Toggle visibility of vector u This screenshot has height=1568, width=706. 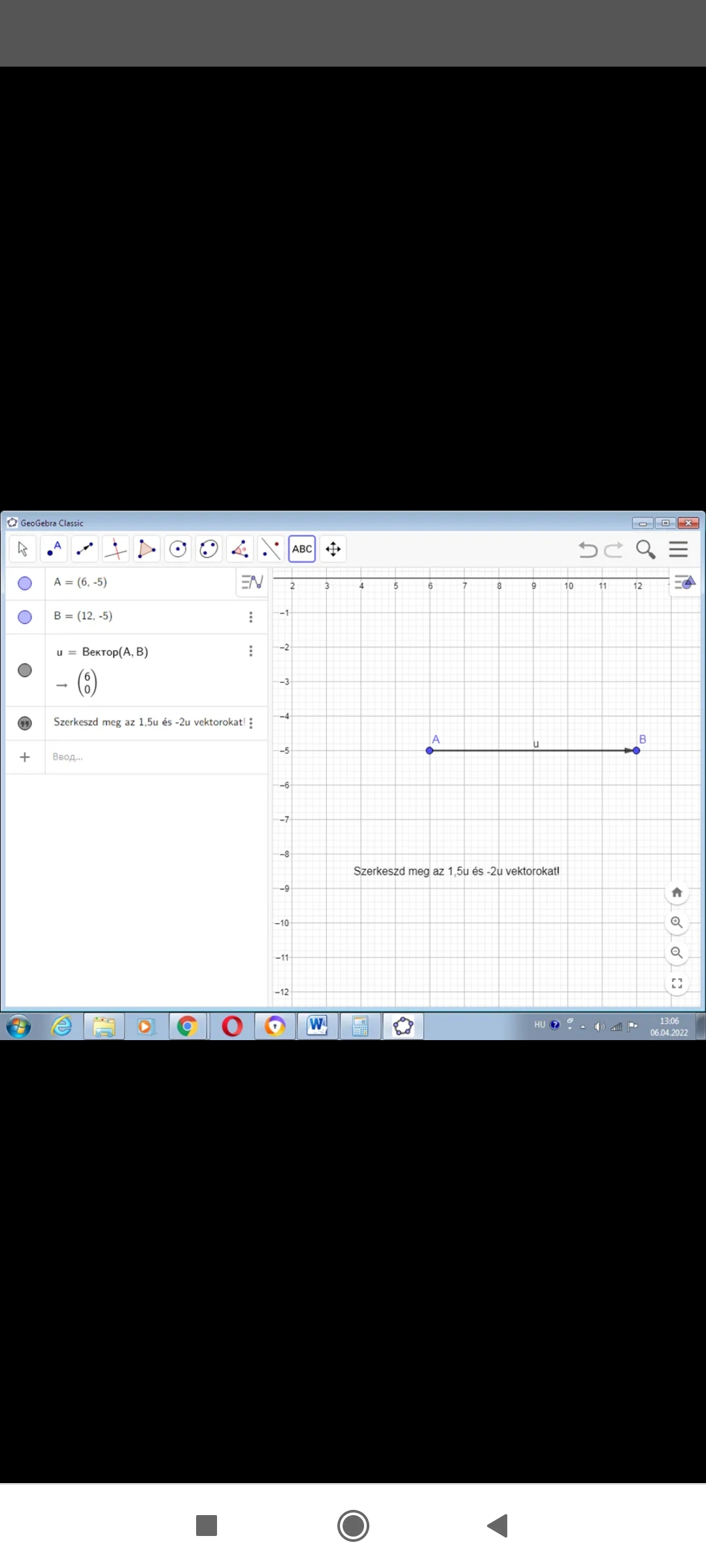point(25,670)
